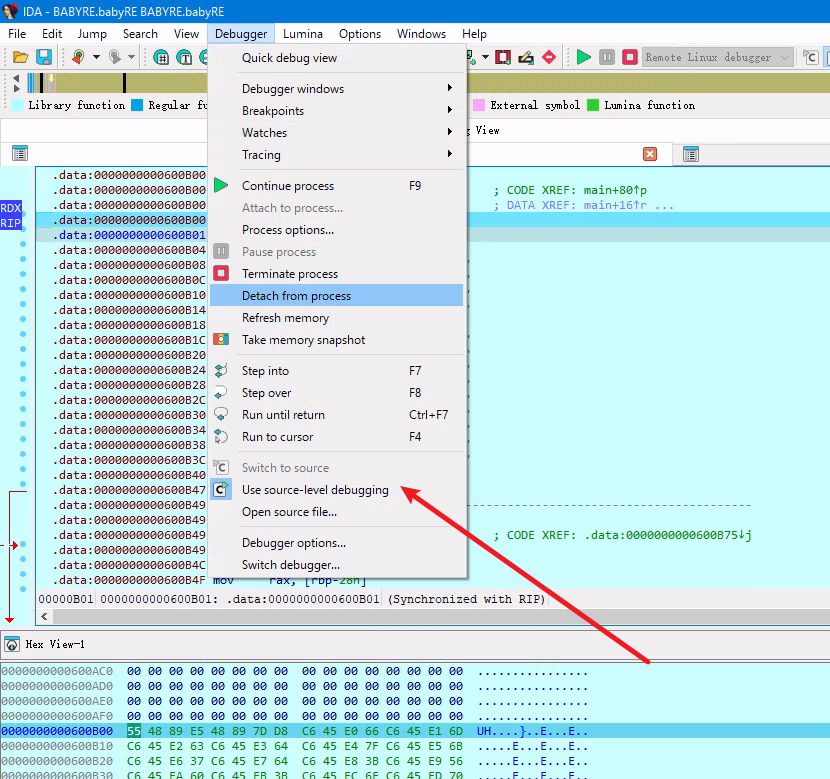Click the Save database floppy icon
Image resolution: width=830 pixels, height=779 pixels.
pos(44,57)
